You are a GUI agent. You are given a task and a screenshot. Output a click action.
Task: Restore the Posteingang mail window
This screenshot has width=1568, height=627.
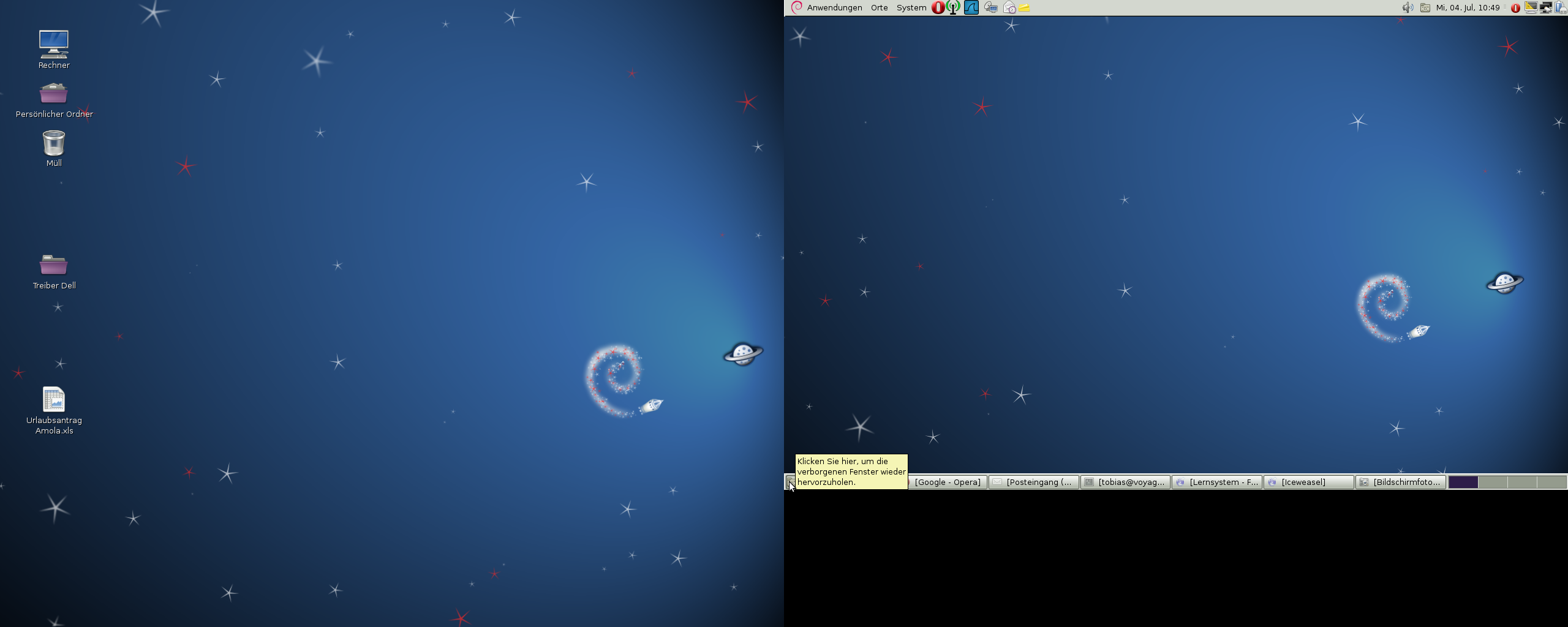(x=1034, y=482)
